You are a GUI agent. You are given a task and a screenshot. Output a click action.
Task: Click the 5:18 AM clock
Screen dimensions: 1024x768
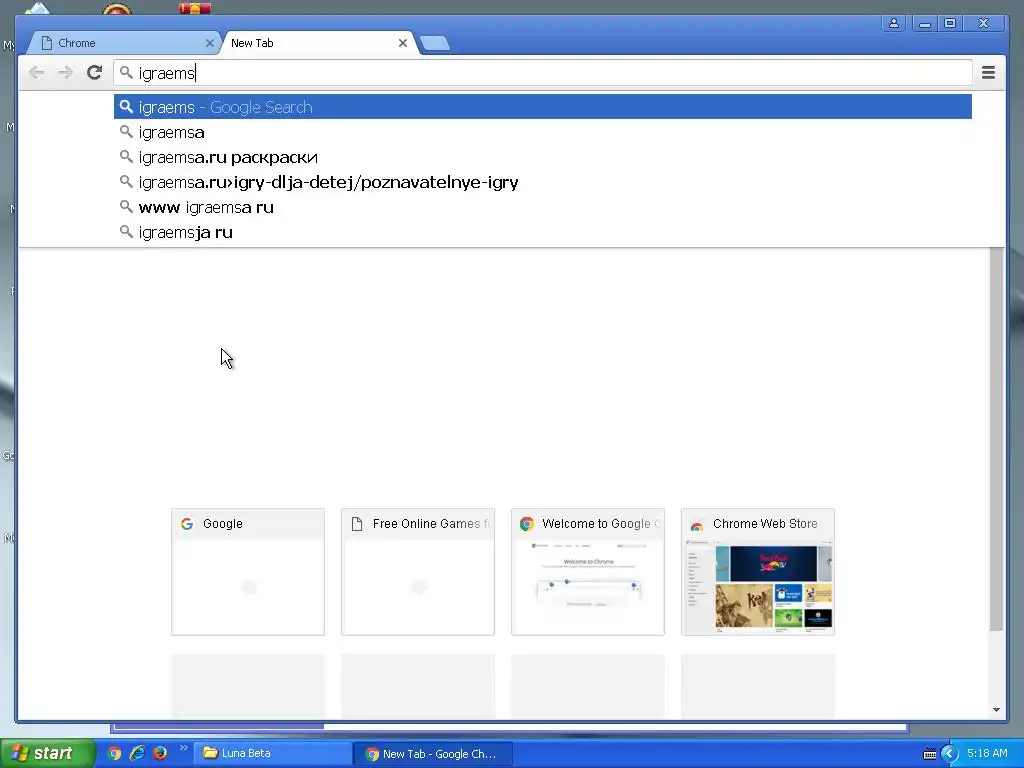pyautogui.click(x=987, y=754)
